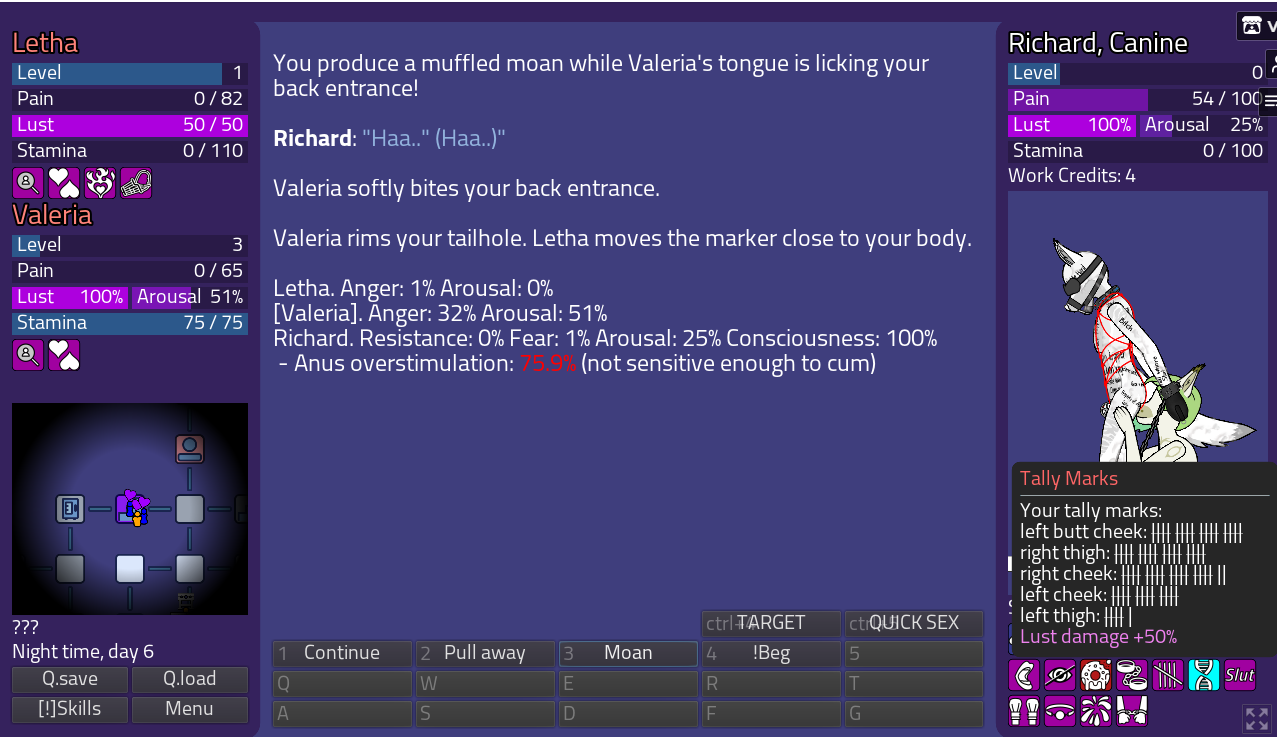Screen dimensions: 1277x737
Task: Open the QUICK SEX options
Action: coord(914,623)
